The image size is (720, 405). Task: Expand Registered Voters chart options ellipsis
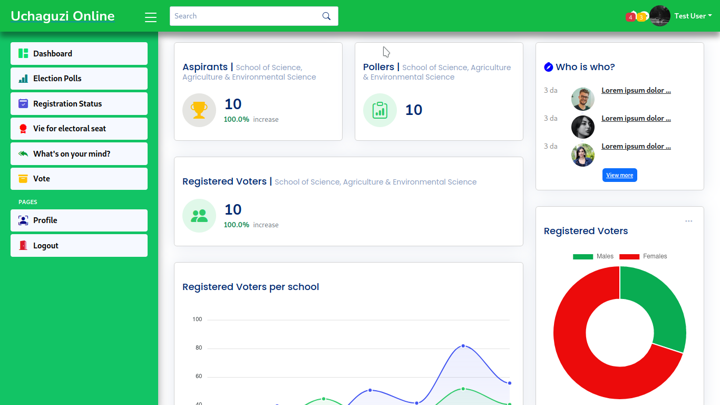(688, 221)
